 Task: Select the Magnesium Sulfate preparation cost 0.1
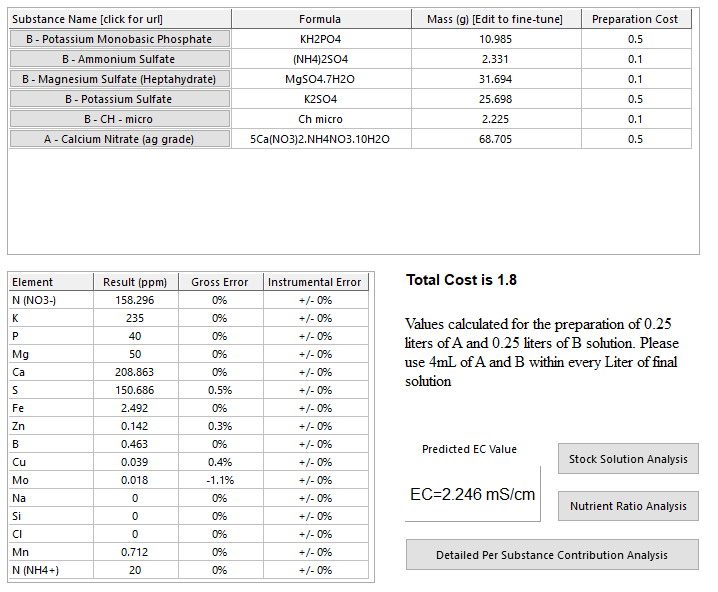pyautogui.click(x=636, y=79)
